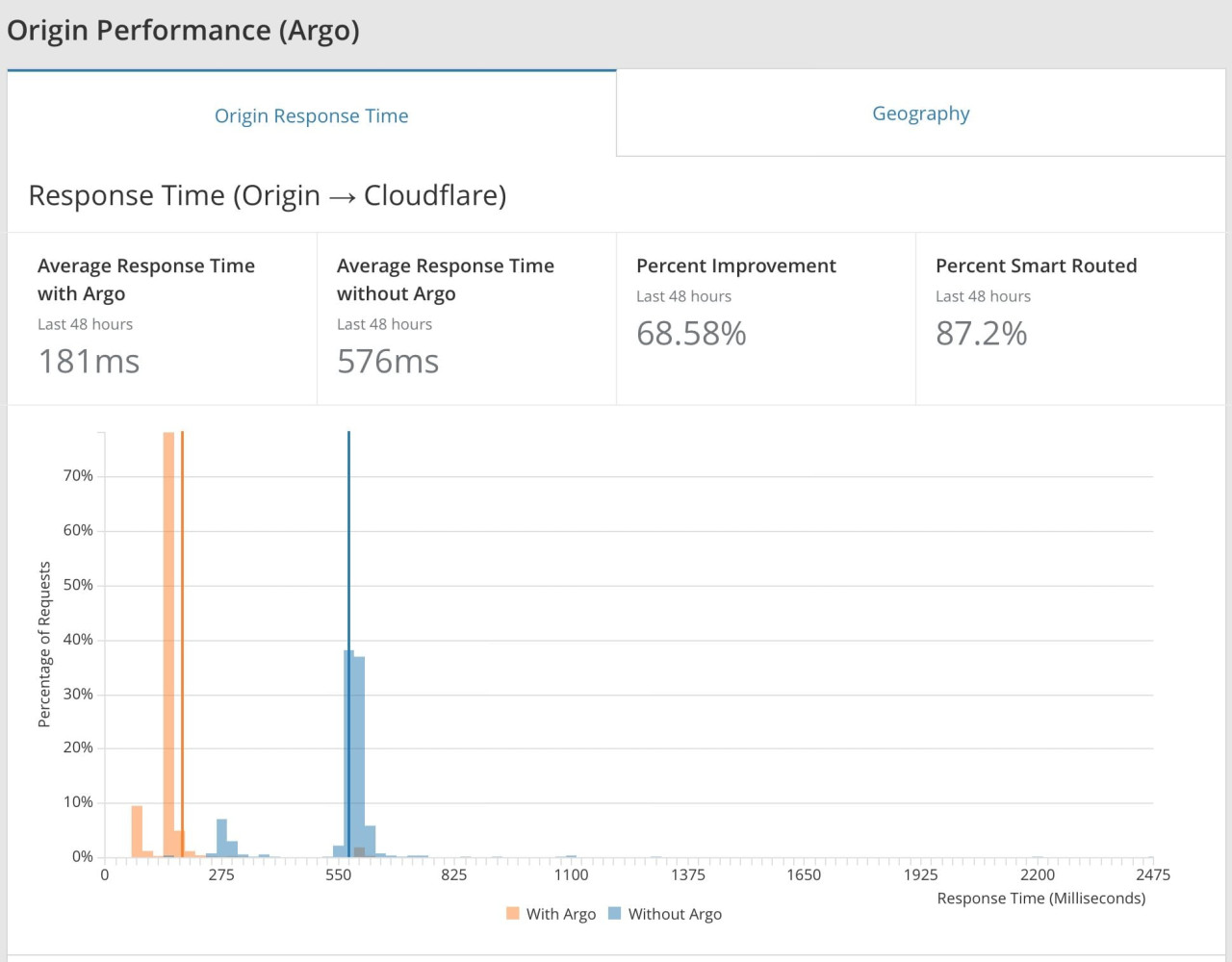The height and width of the screenshot is (962, 1232).
Task: Click the Average Response Time without Argo heading
Action: [446, 279]
